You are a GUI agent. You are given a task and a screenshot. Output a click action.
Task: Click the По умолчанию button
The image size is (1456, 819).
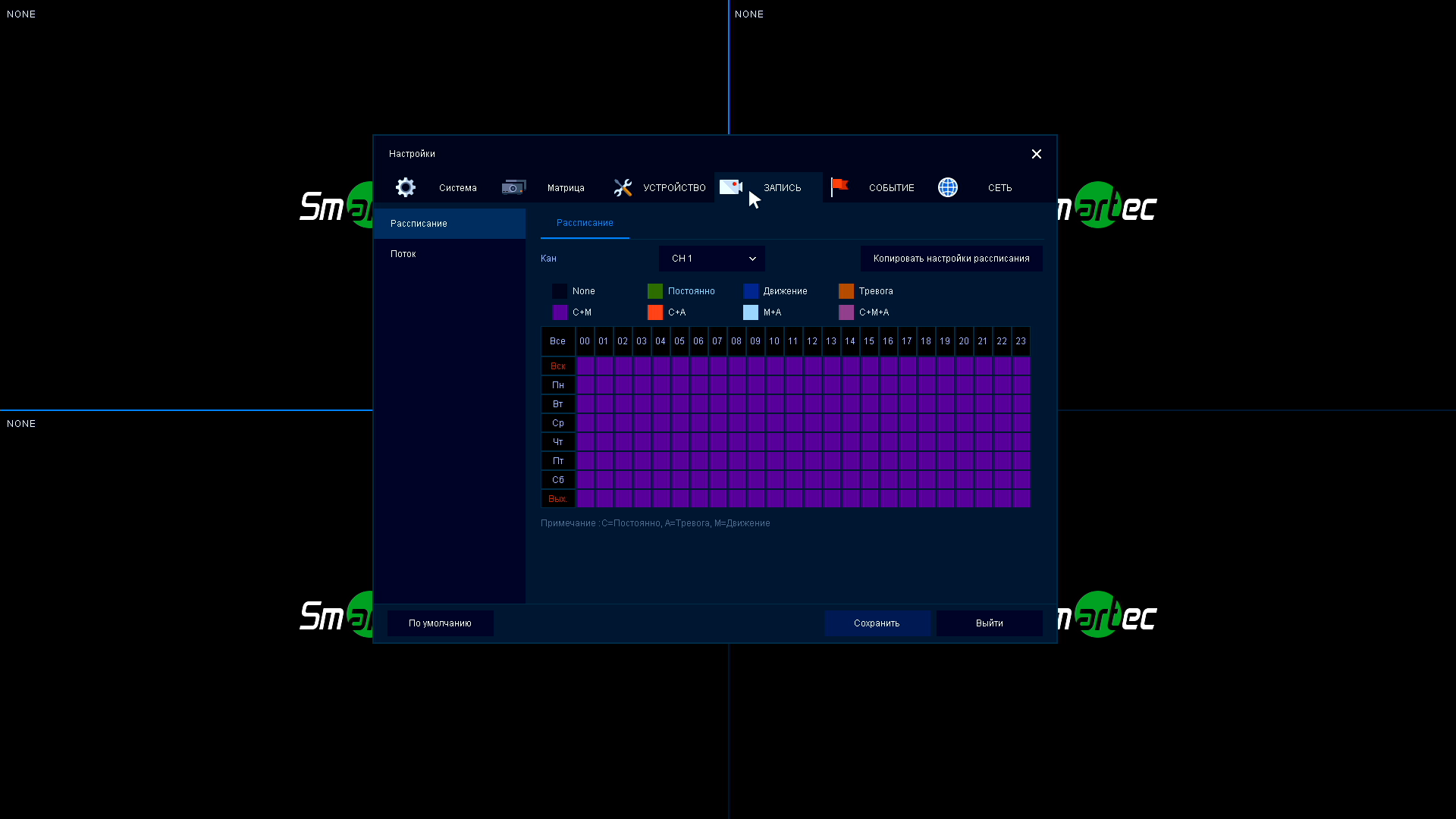pos(440,623)
